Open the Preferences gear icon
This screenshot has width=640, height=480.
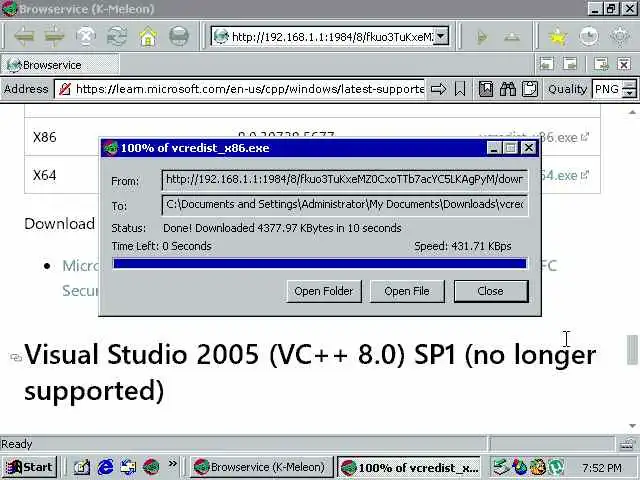620,37
